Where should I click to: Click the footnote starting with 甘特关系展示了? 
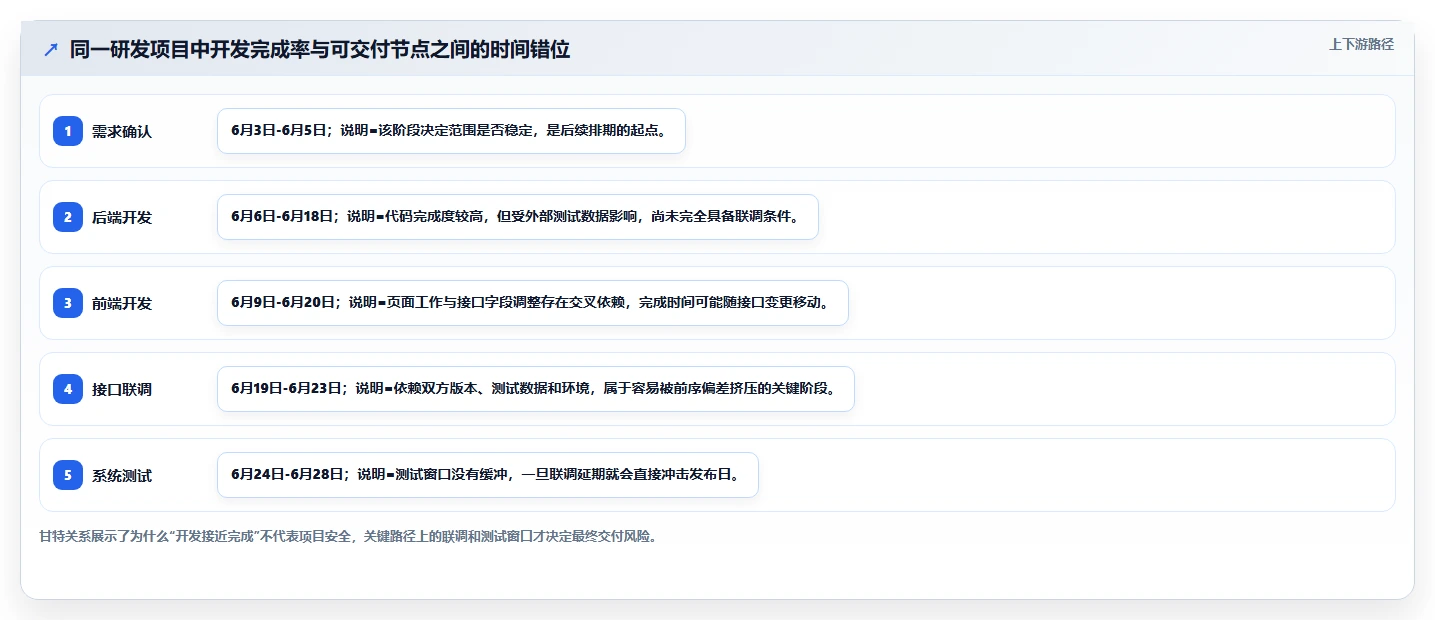348,537
